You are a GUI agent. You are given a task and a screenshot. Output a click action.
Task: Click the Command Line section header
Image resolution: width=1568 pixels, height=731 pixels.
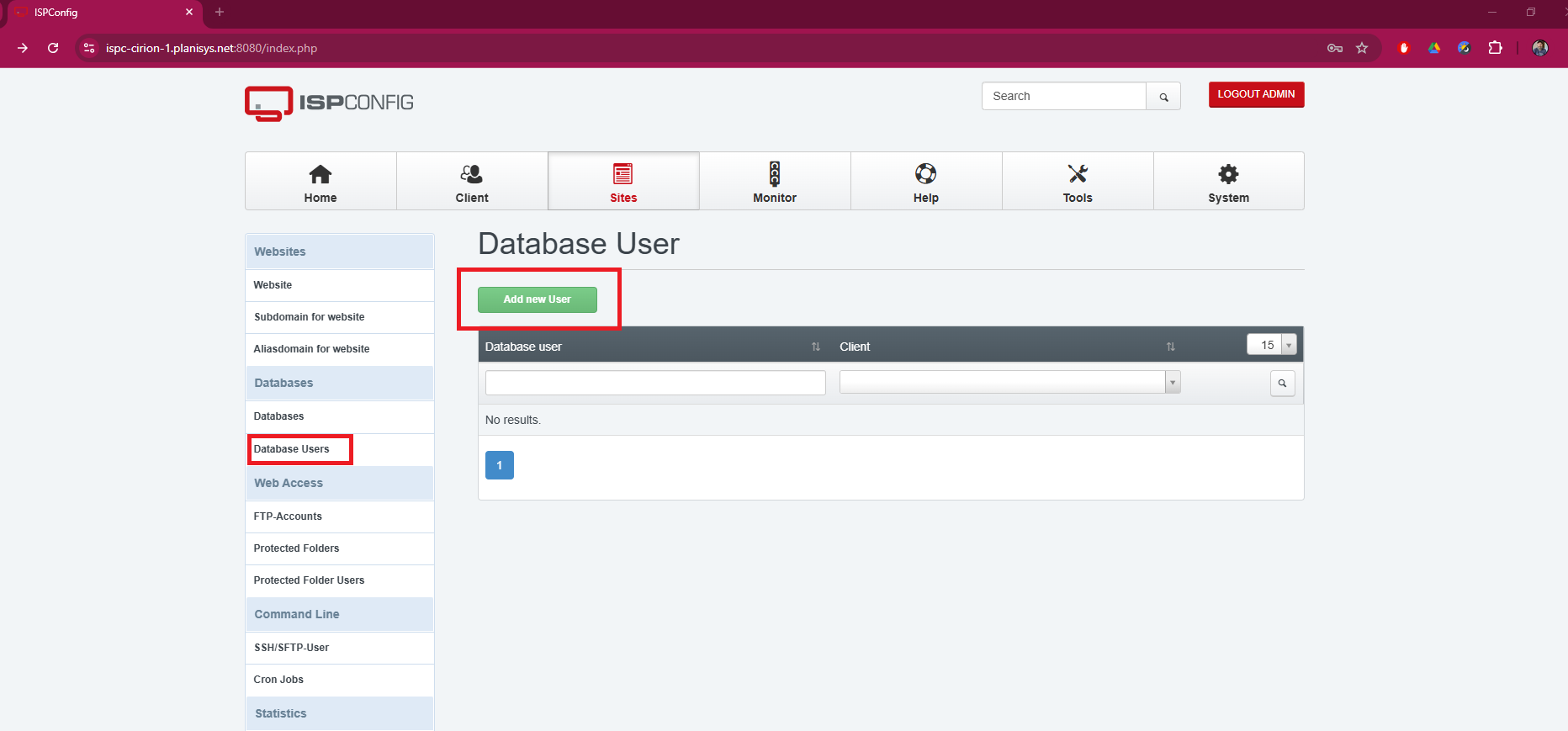tap(340, 614)
